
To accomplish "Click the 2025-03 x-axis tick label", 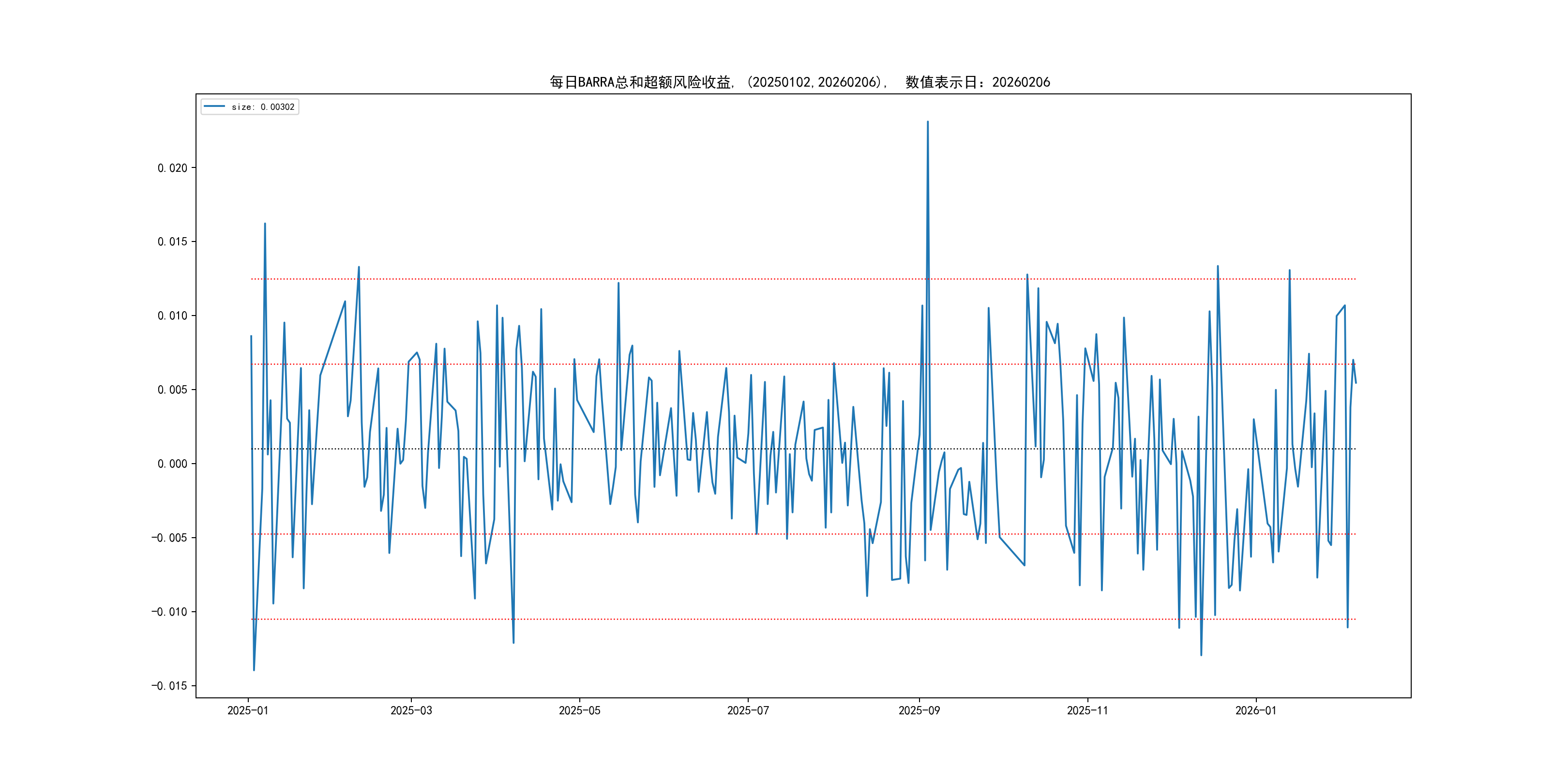I will [x=411, y=710].
